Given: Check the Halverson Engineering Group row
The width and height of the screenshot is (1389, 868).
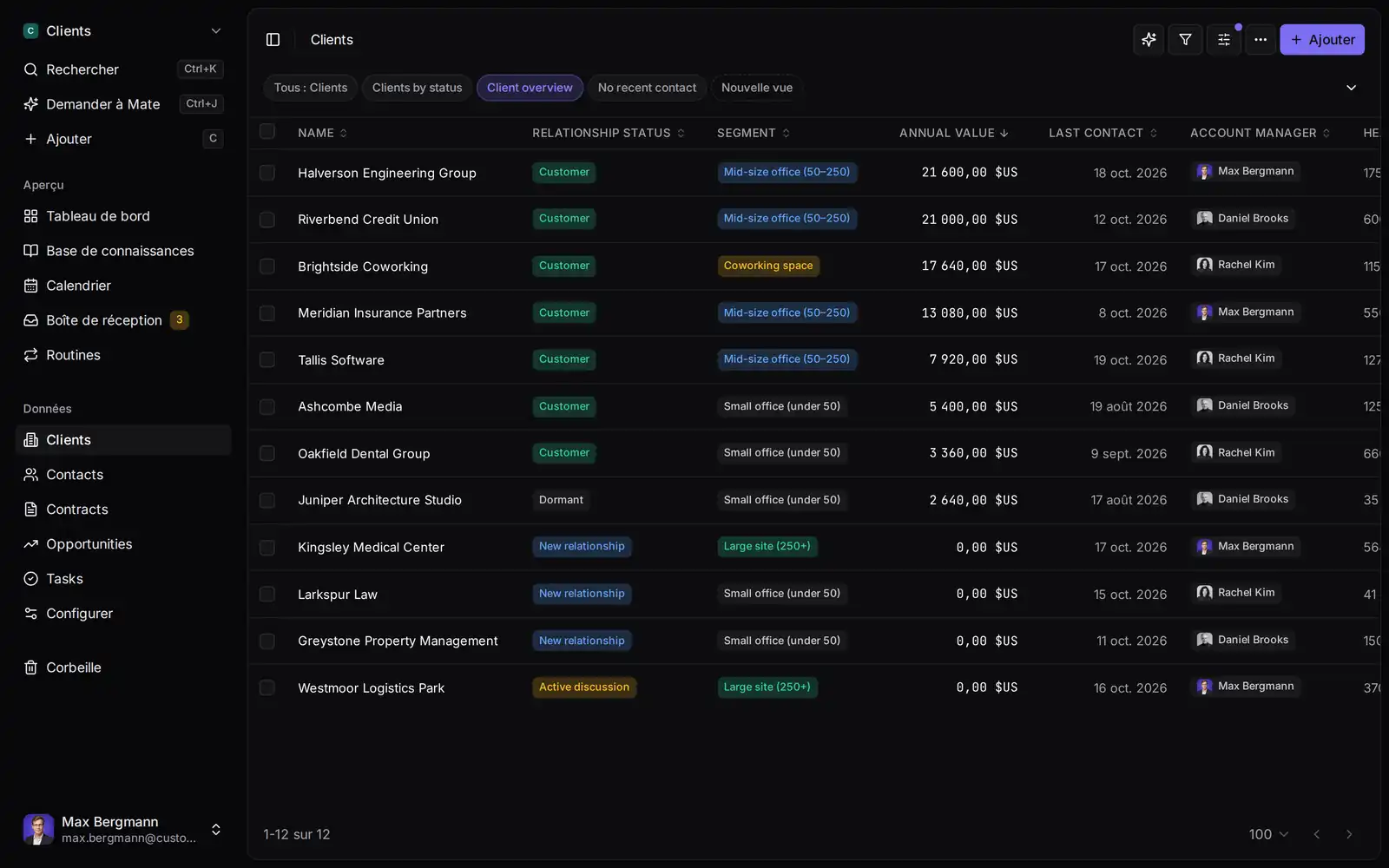Looking at the screenshot, I should tap(267, 173).
